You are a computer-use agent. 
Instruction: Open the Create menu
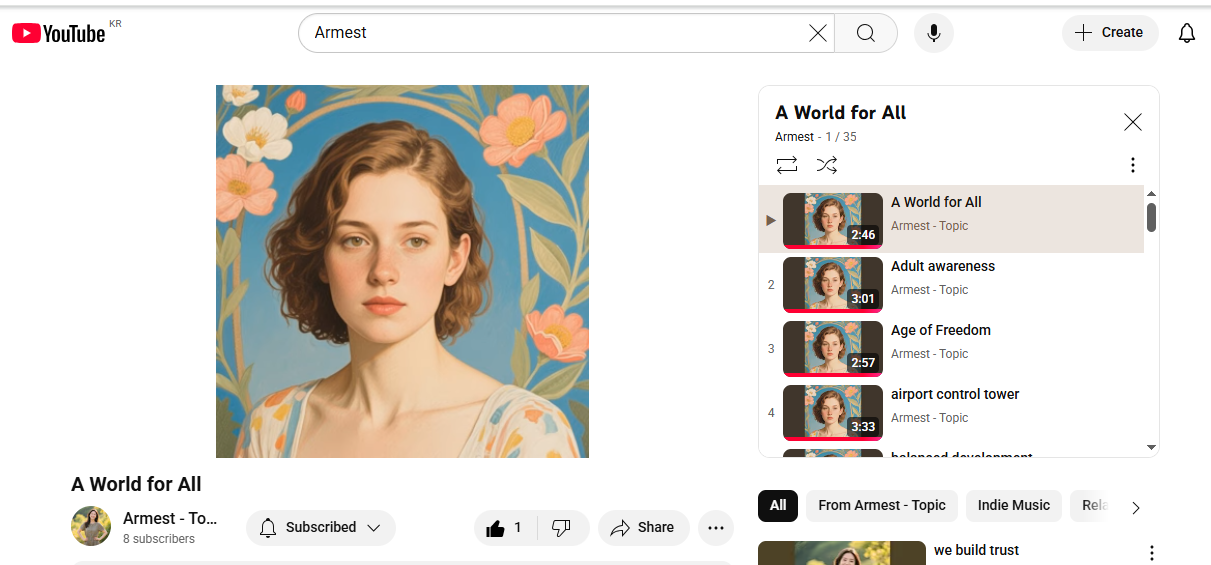1110,33
